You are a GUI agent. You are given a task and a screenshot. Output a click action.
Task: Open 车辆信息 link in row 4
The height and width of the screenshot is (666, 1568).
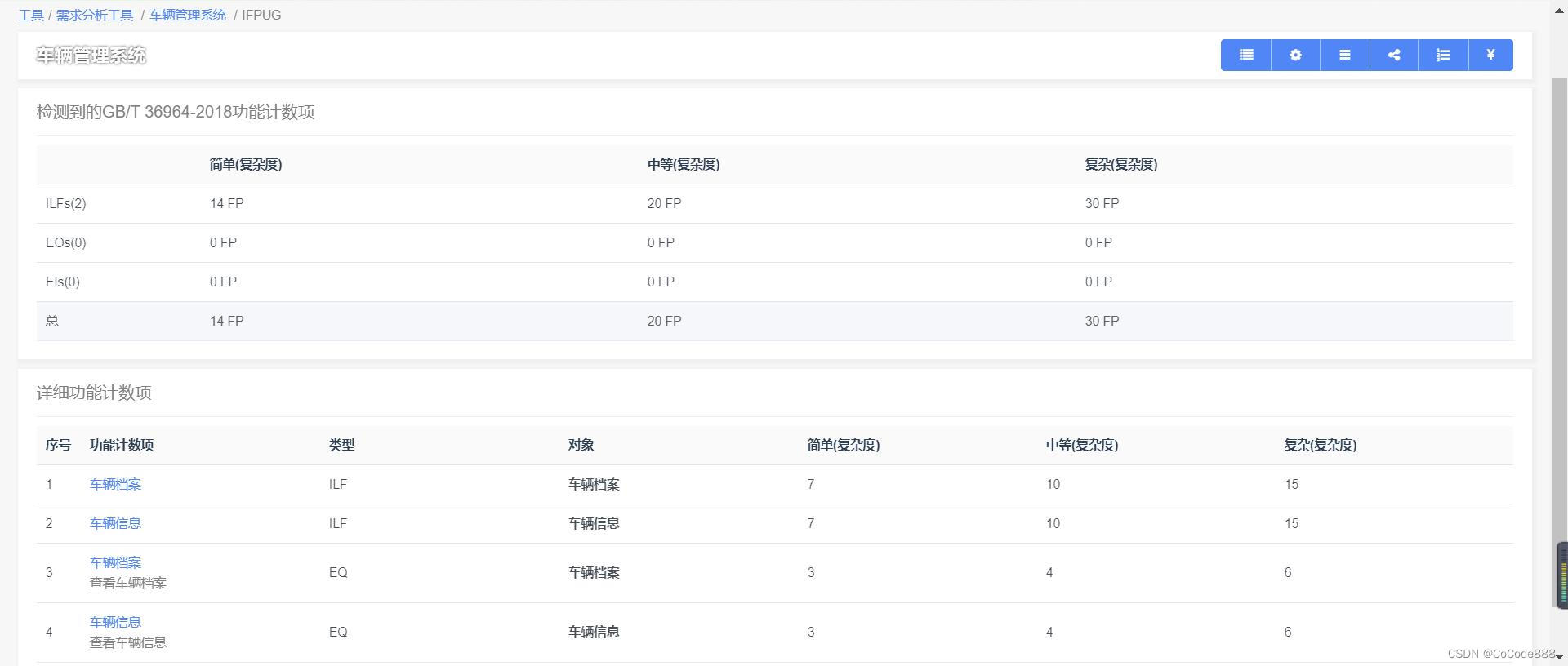[x=115, y=622]
